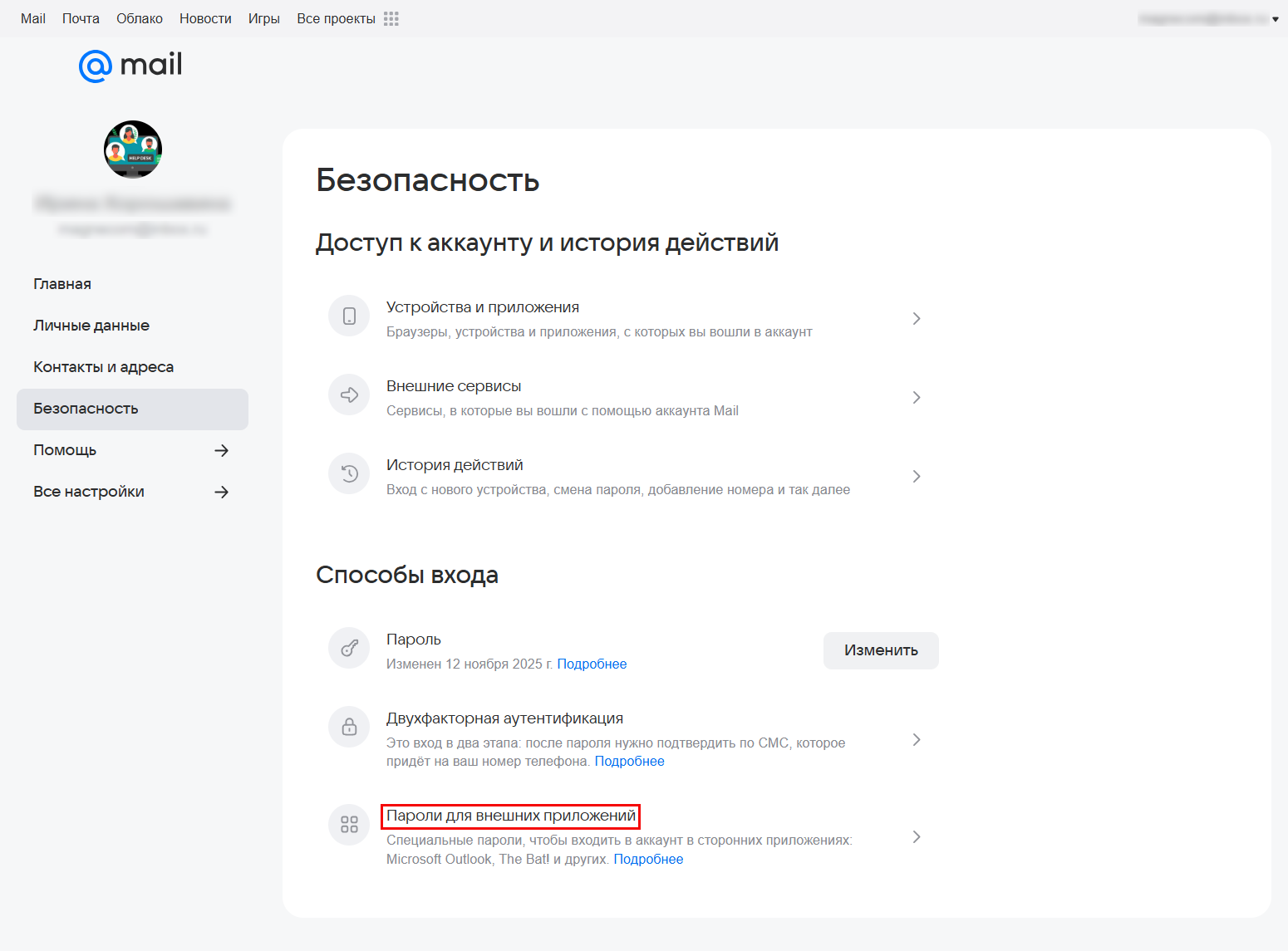1288x951 pixels.
Task: Go to Personal data in the sidebar
Action: click(x=91, y=326)
